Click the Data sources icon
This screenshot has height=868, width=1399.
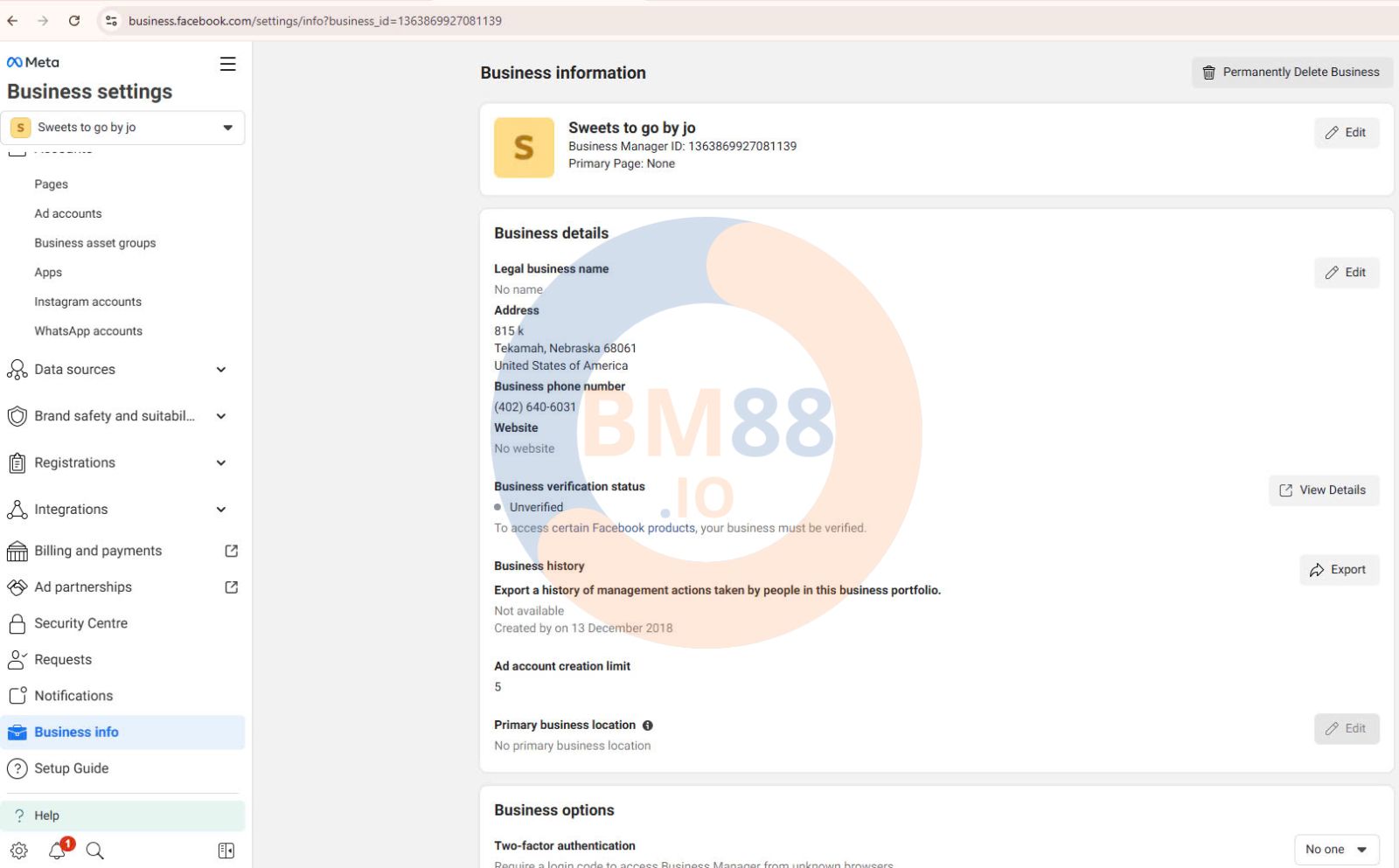[17, 370]
